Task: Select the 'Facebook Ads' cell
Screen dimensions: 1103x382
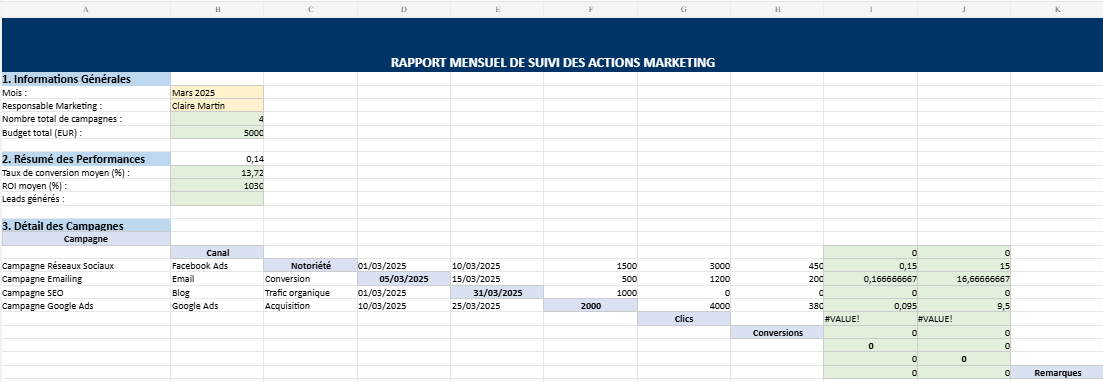Action: [x=217, y=266]
